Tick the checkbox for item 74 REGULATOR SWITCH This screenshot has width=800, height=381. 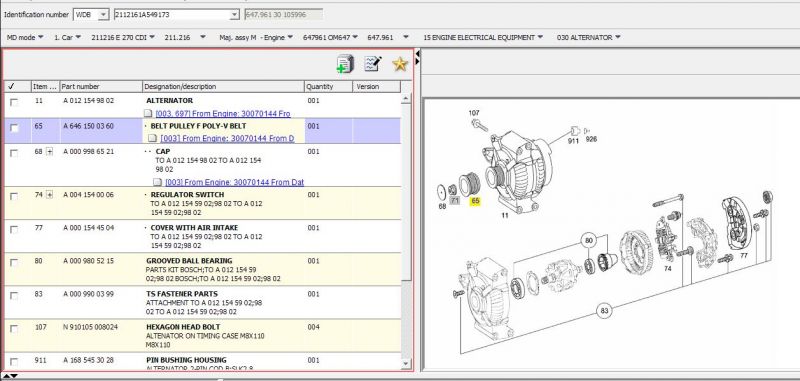(x=14, y=196)
